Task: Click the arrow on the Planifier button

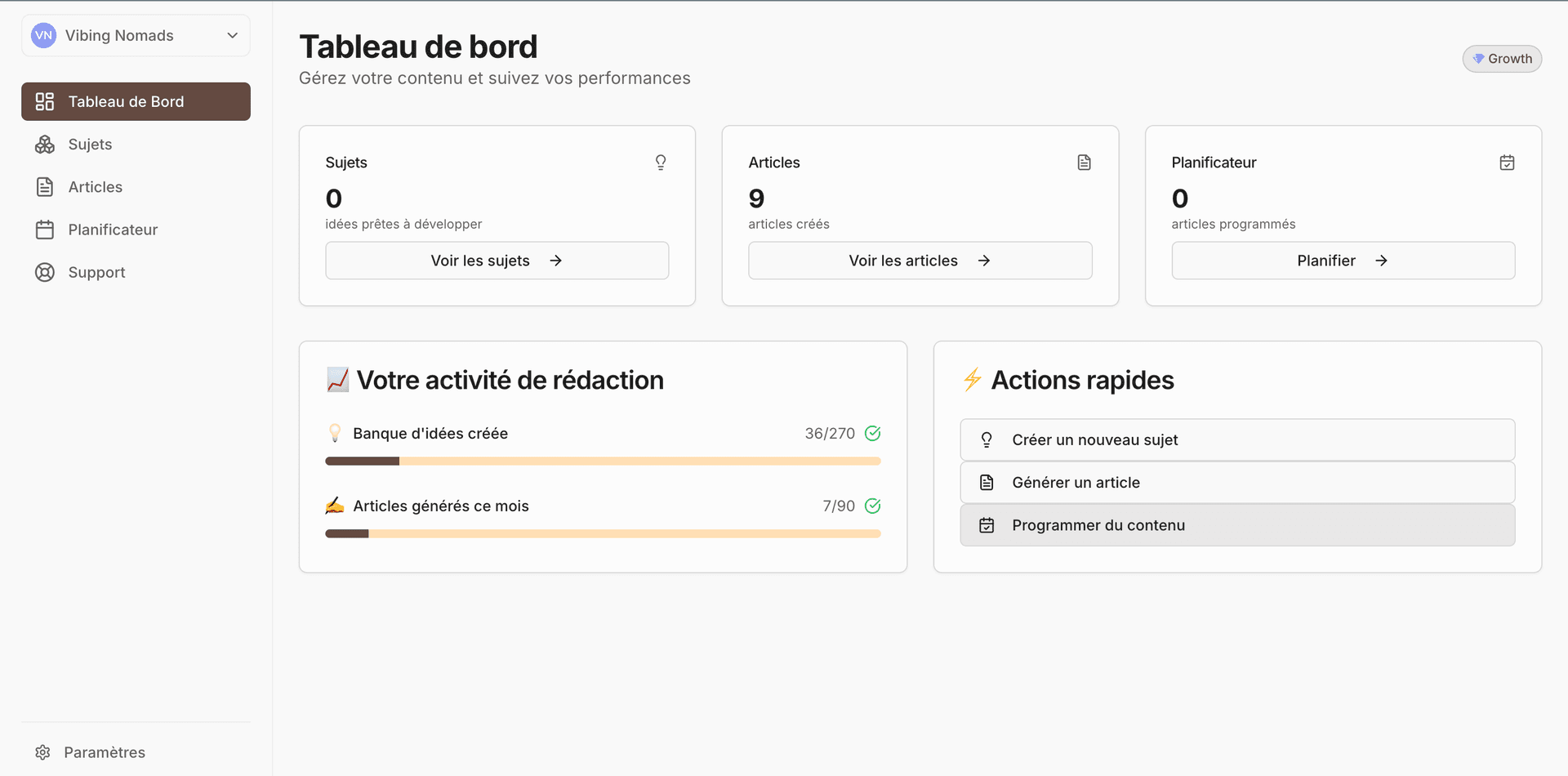Action: [1382, 261]
